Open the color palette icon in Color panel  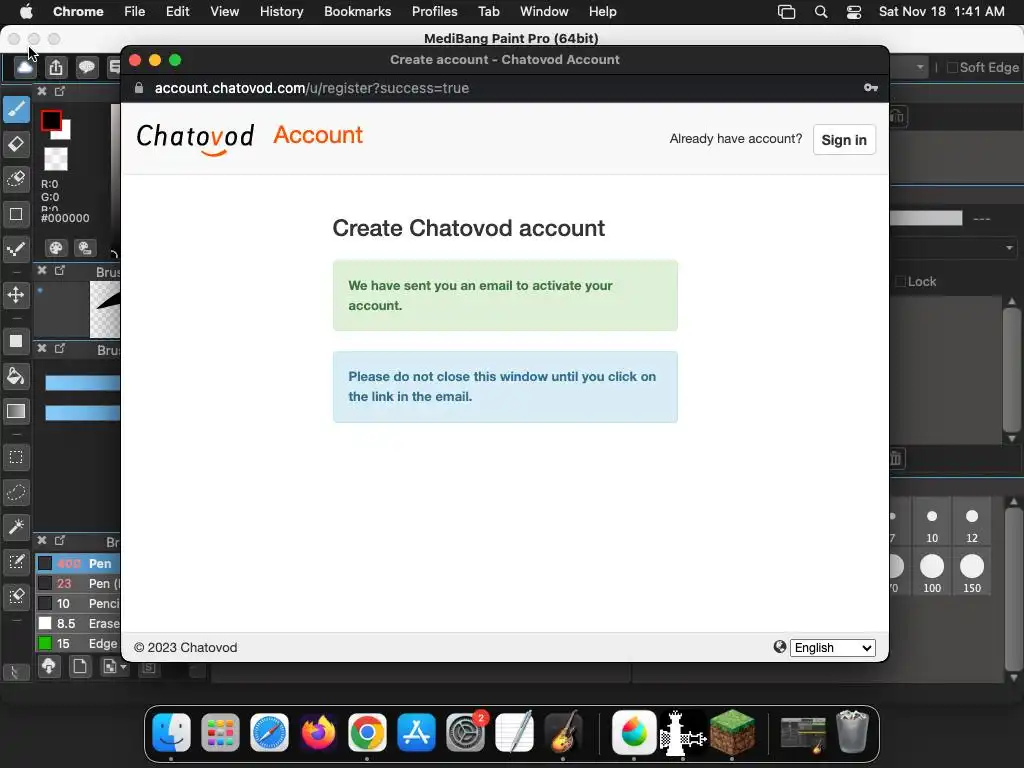pos(56,248)
